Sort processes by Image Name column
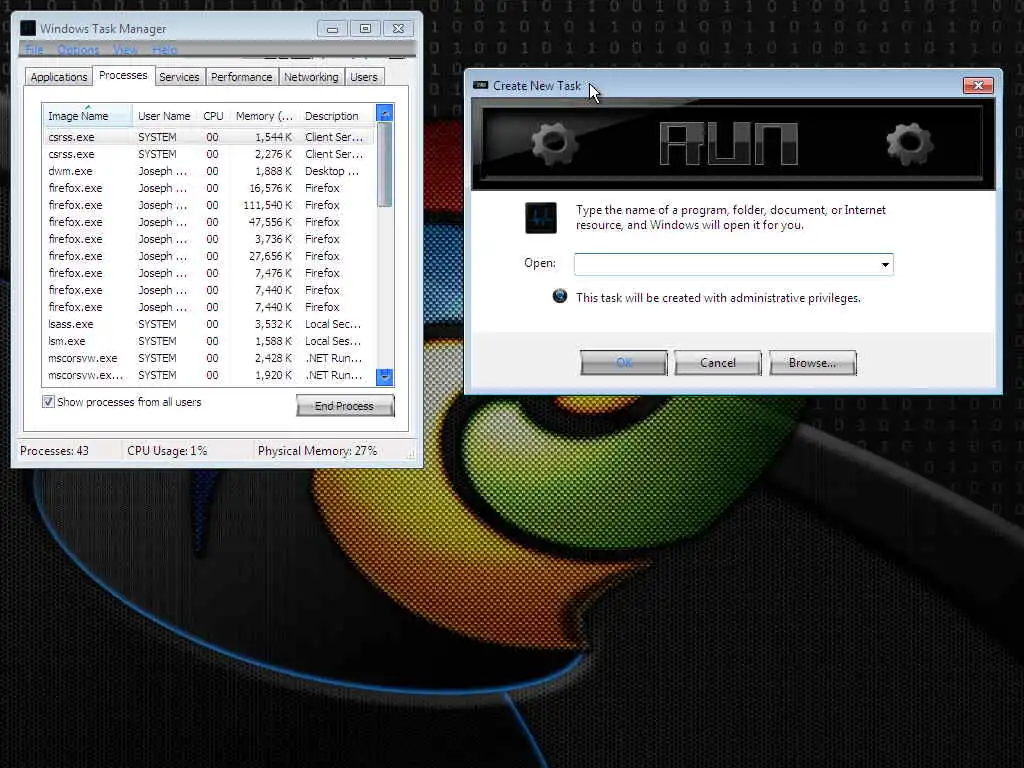Screen dimensions: 1024x768 pos(88,116)
